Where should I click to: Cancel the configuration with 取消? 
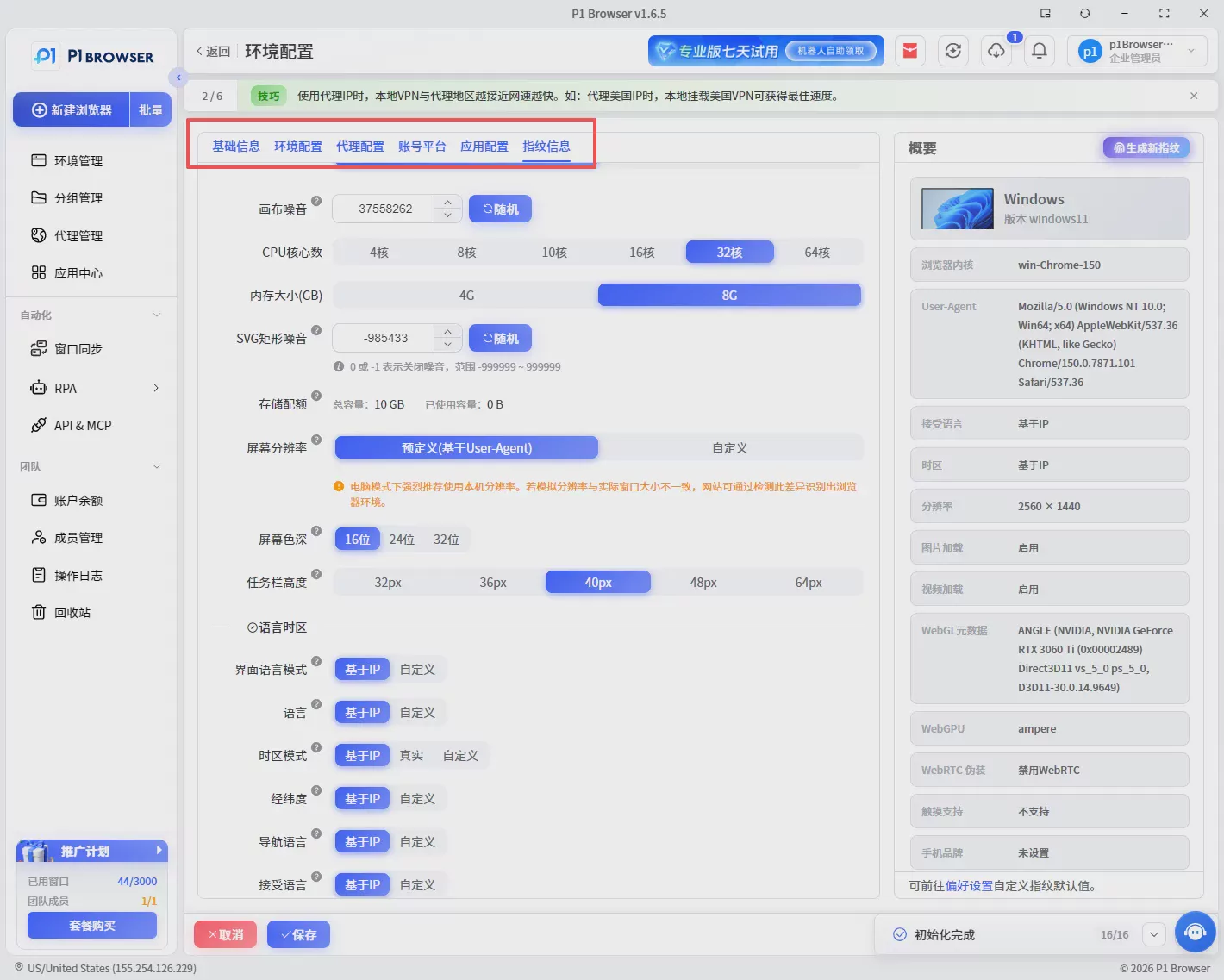(226, 934)
